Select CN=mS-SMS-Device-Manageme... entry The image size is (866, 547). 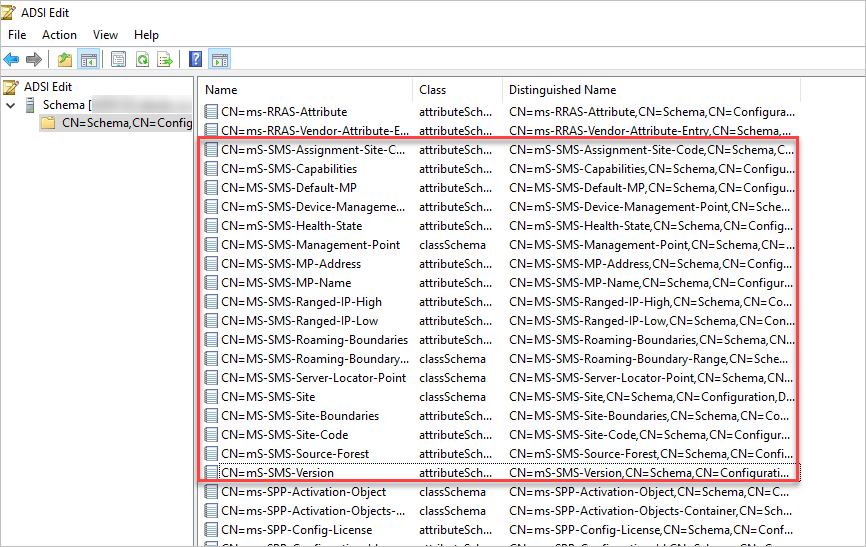[x=313, y=207]
